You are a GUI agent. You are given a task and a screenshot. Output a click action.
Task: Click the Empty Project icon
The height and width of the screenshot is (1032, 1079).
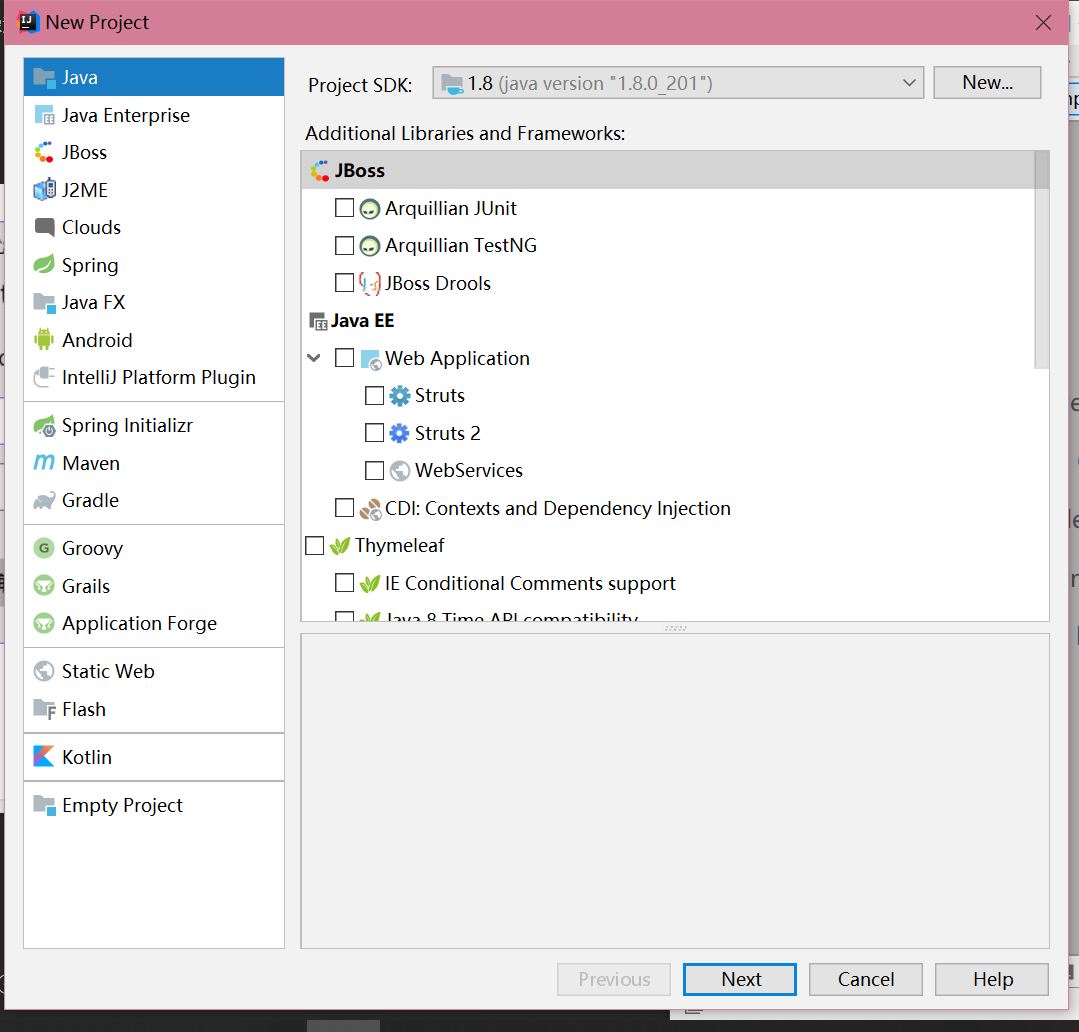[44, 805]
